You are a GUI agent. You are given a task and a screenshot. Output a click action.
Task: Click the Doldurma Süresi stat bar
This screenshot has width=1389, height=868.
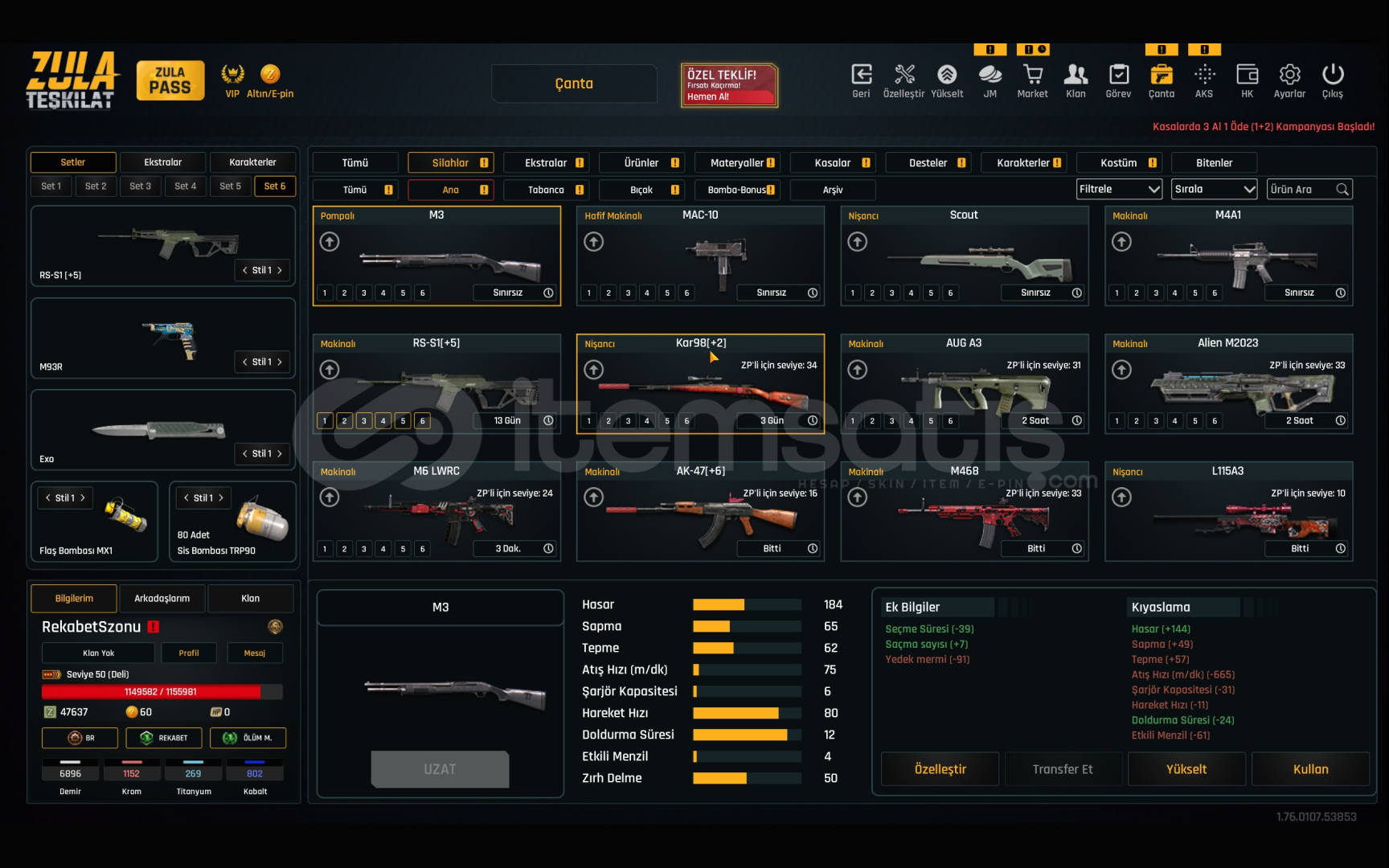747,735
